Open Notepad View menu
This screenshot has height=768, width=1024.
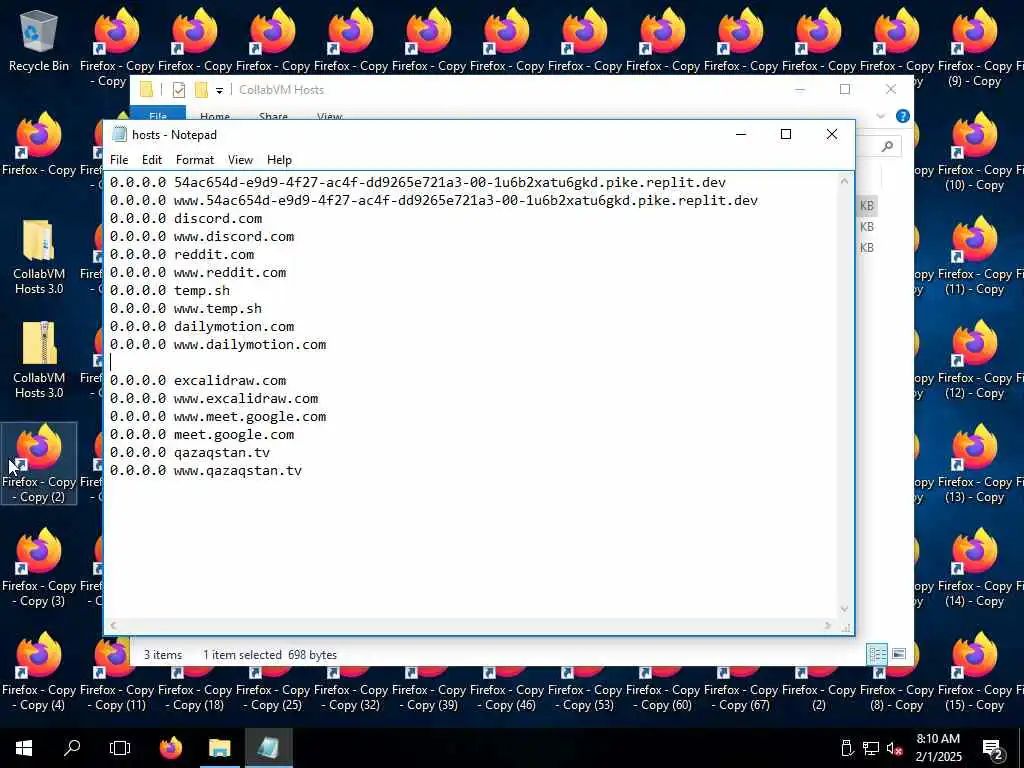pyautogui.click(x=240, y=160)
